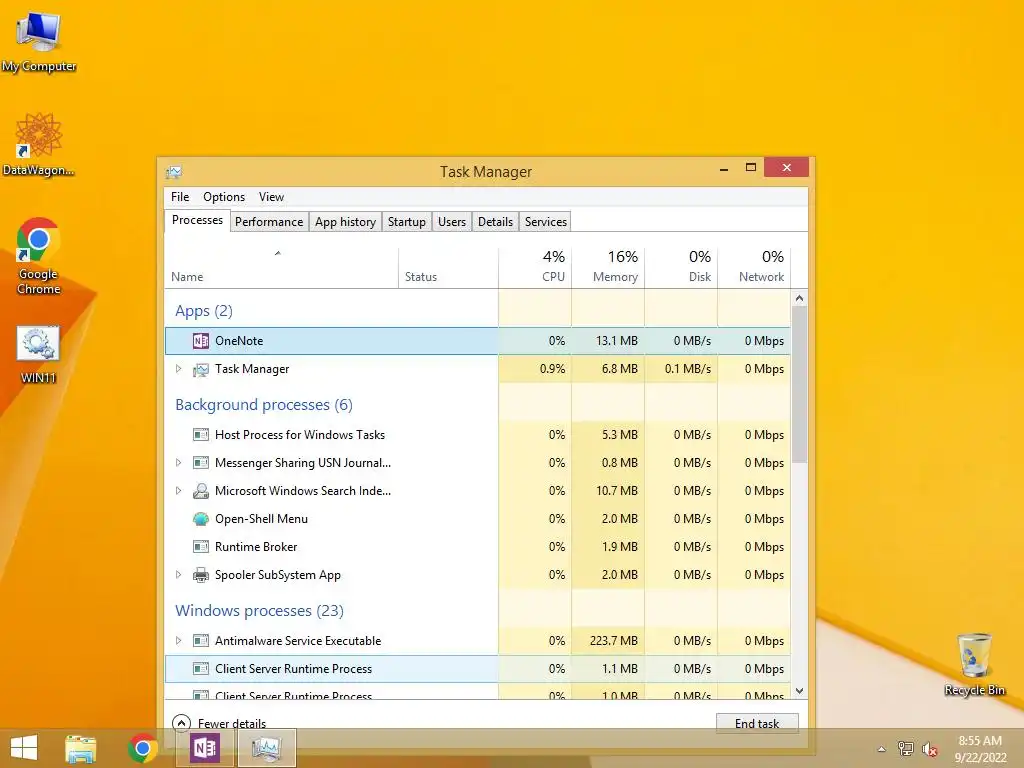Image resolution: width=1024 pixels, height=768 pixels.
Task: Click the Open-Shell Menu process icon
Action: tap(200, 519)
